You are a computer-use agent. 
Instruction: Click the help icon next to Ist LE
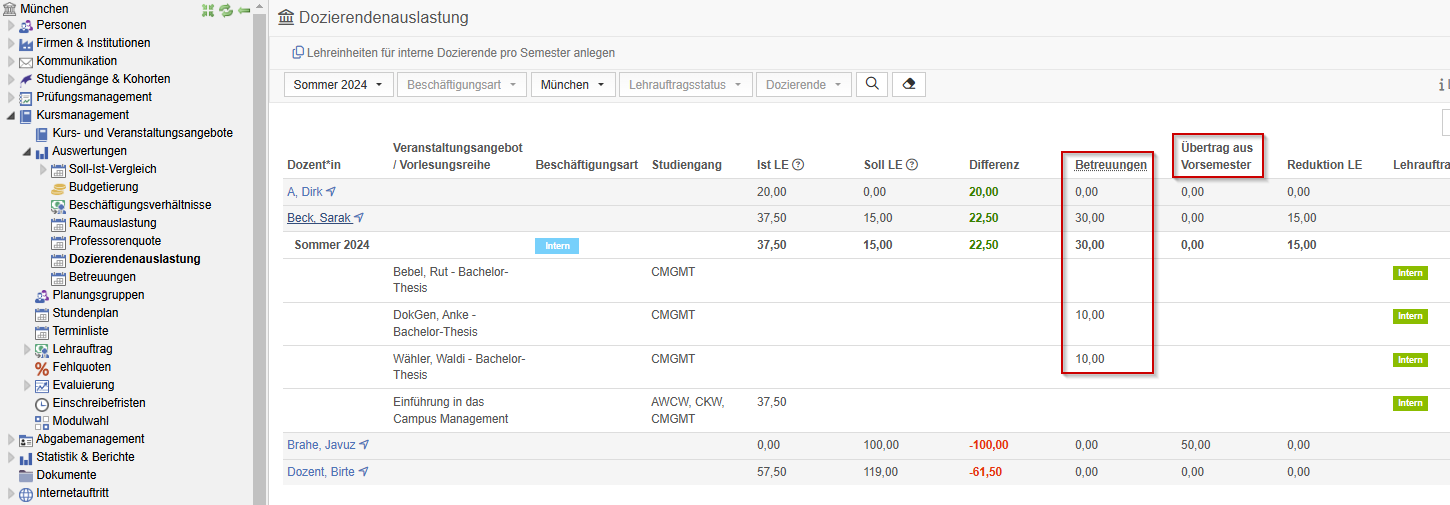[x=798, y=165]
